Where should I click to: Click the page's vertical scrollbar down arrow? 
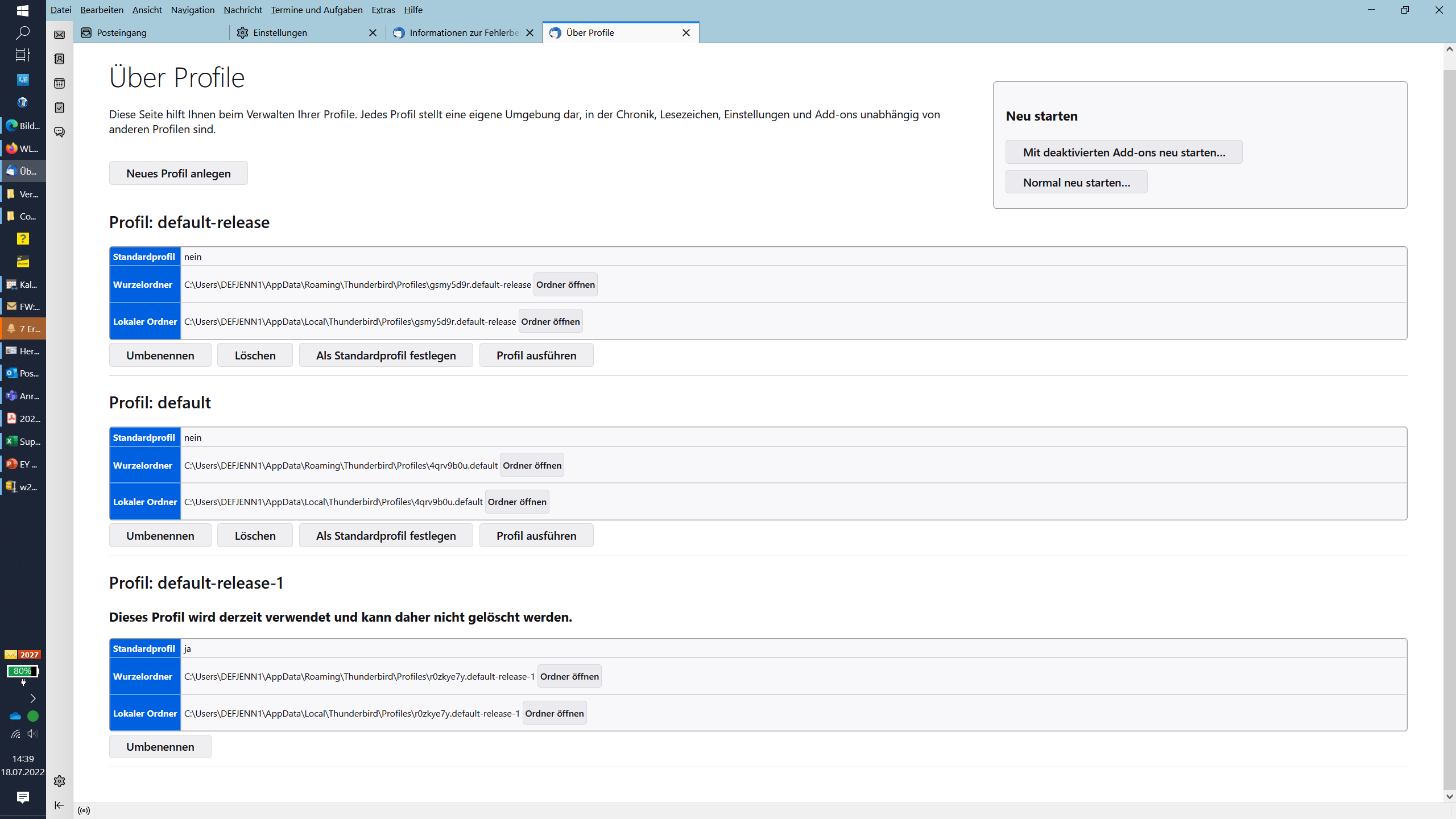point(1449,796)
